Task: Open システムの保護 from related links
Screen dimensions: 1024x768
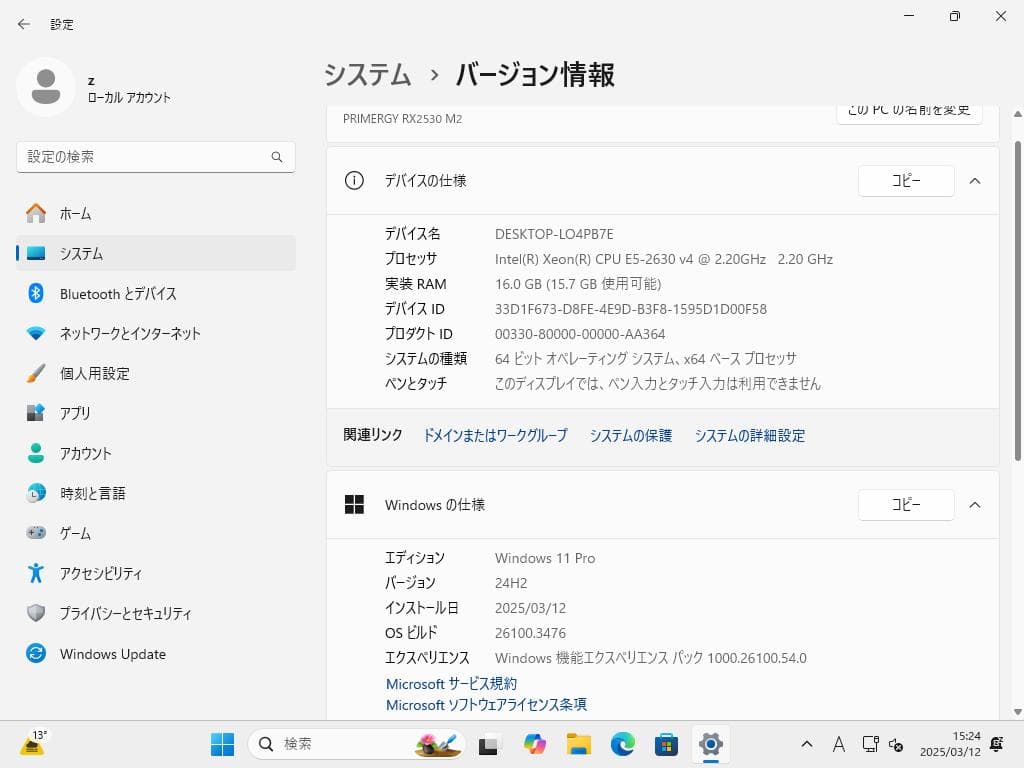Action: (x=630, y=435)
